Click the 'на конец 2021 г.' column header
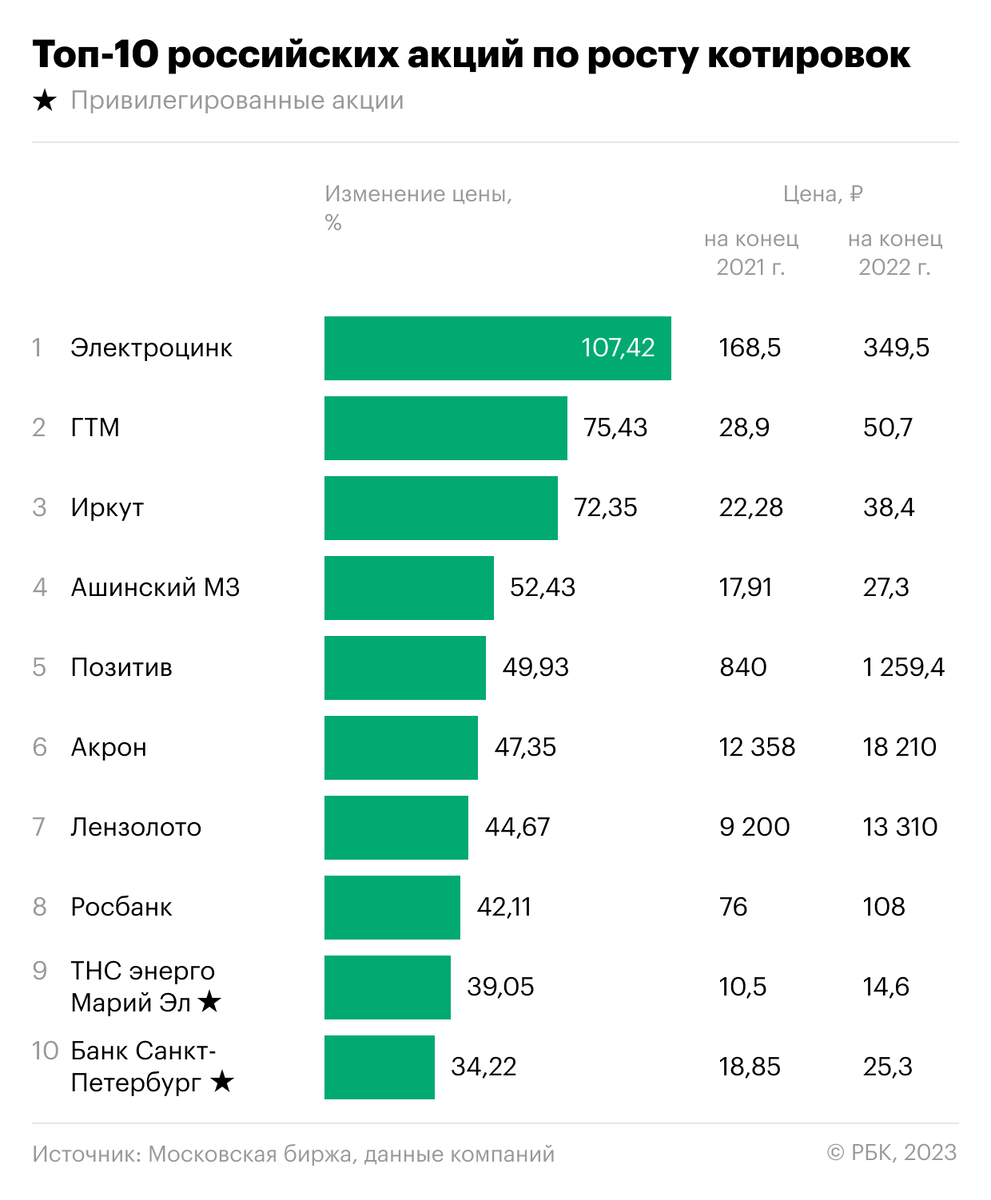991x1200 pixels. click(751, 253)
